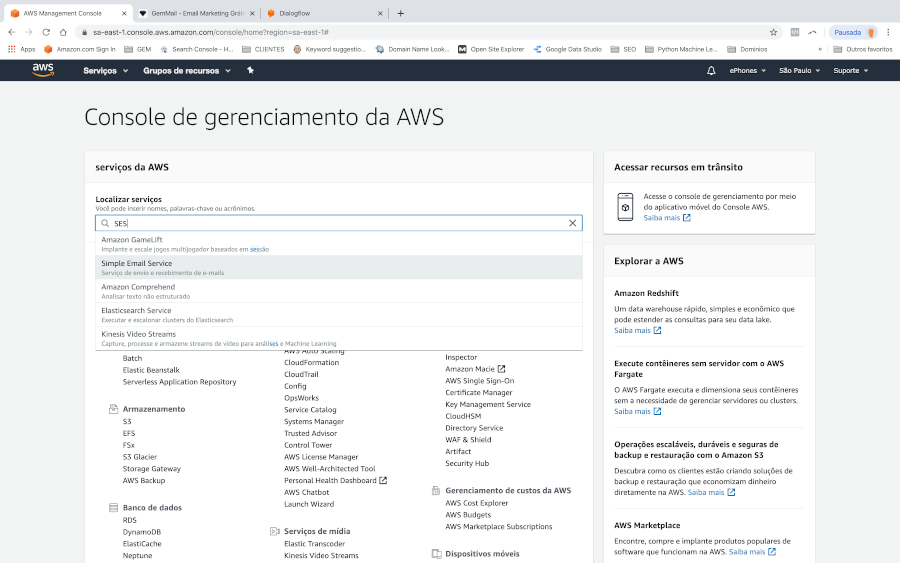Click the browser forward arrow
This screenshot has width=900, height=563.
coord(29,32)
